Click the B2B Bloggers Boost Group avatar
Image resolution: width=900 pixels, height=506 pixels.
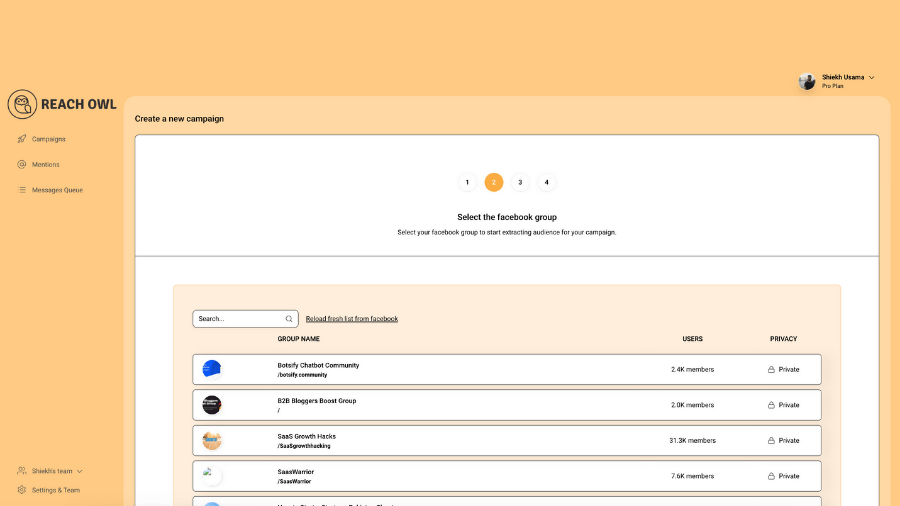(211, 405)
